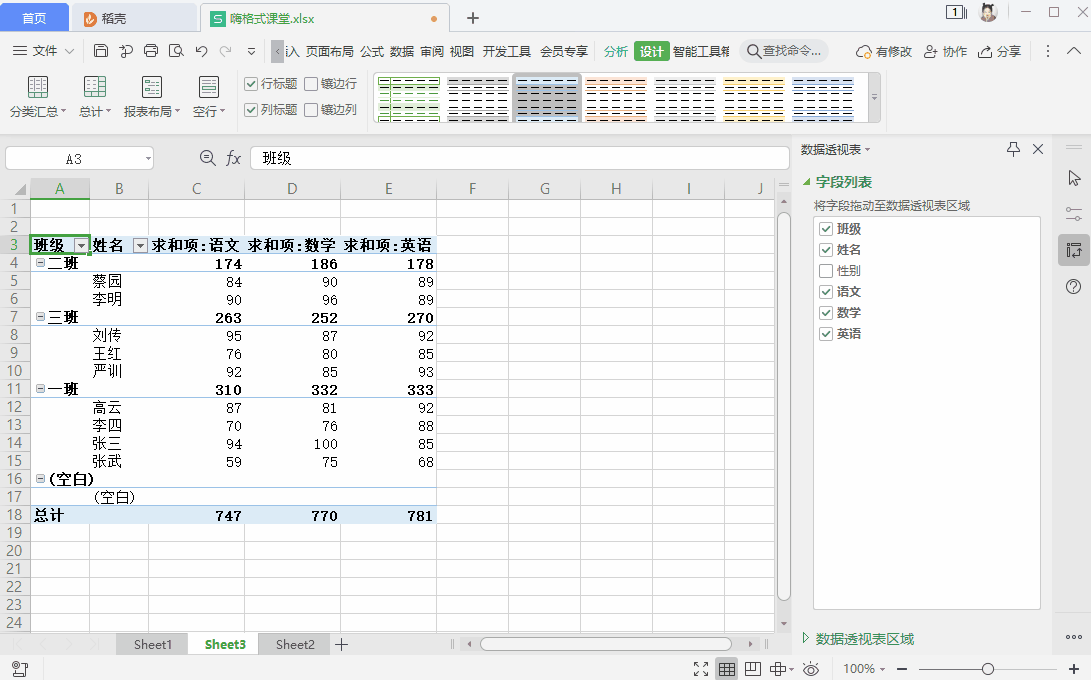Click the pivot field list icon in right sidebar
This screenshot has height=680, width=1091.
[x=1072, y=250]
